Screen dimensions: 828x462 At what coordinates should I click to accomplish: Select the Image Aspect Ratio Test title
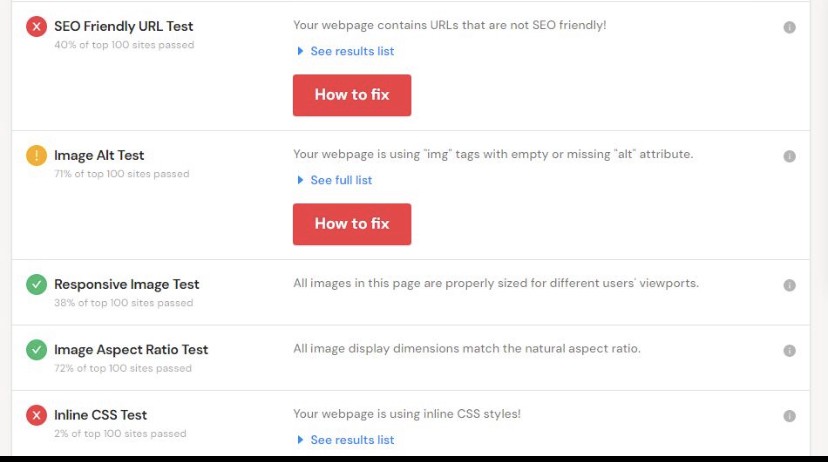(131, 350)
